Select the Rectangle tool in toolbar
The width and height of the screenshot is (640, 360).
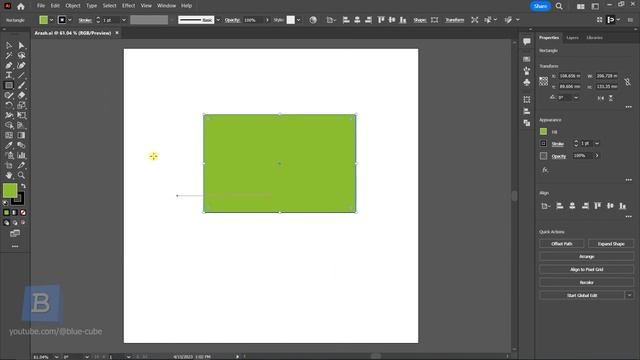pos(9,85)
